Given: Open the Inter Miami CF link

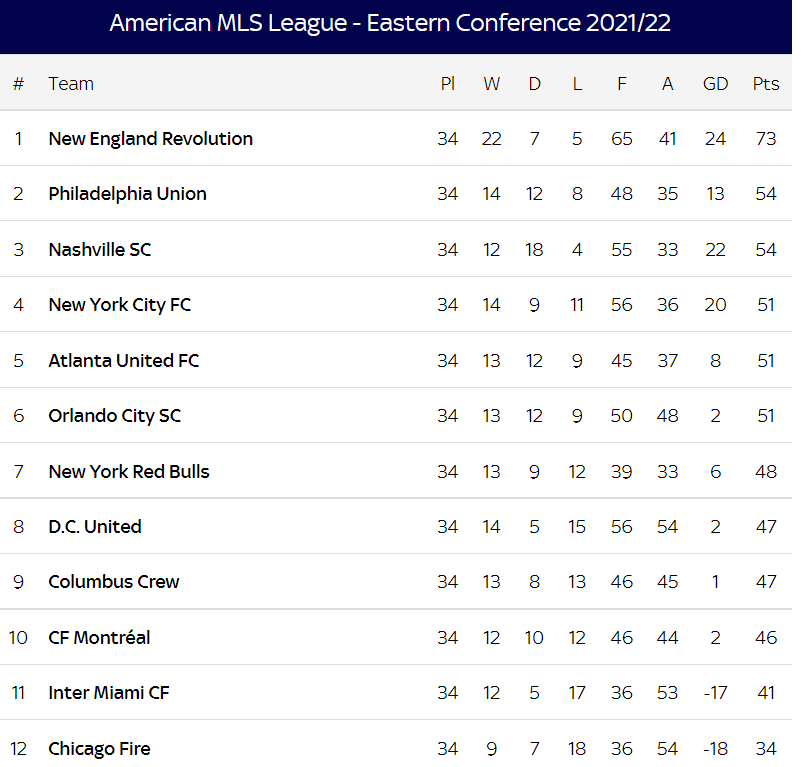Looking at the screenshot, I should pos(109,693).
